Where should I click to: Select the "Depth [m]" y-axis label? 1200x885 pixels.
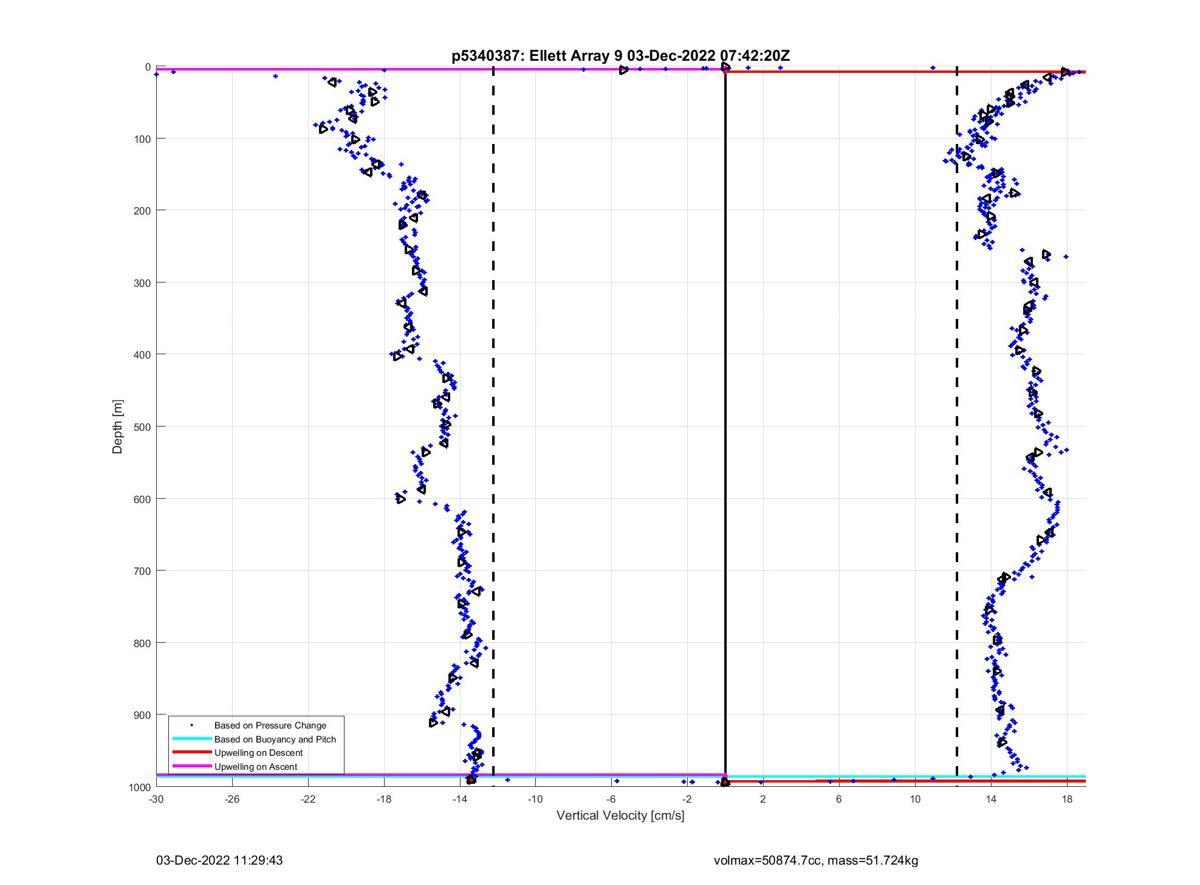(118, 427)
